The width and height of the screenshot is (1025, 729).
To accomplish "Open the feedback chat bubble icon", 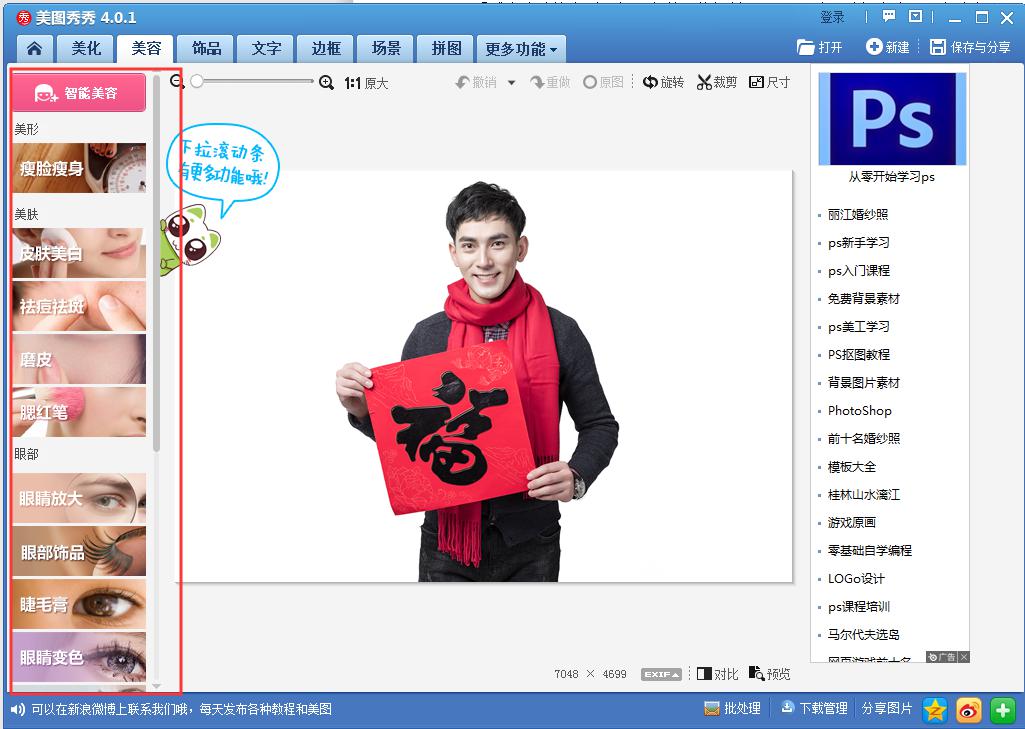I will pos(888,17).
